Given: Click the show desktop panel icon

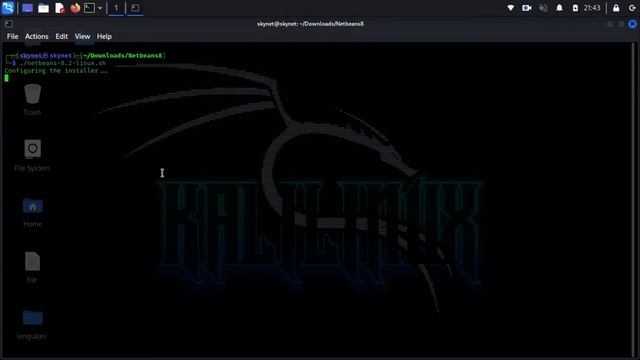Looking at the screenshot, I should (27, 8).
